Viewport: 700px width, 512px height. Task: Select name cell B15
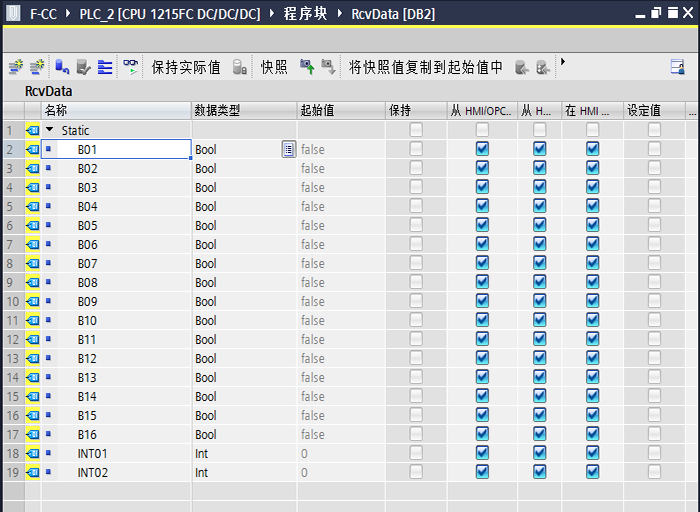click(x=116, y=415)
